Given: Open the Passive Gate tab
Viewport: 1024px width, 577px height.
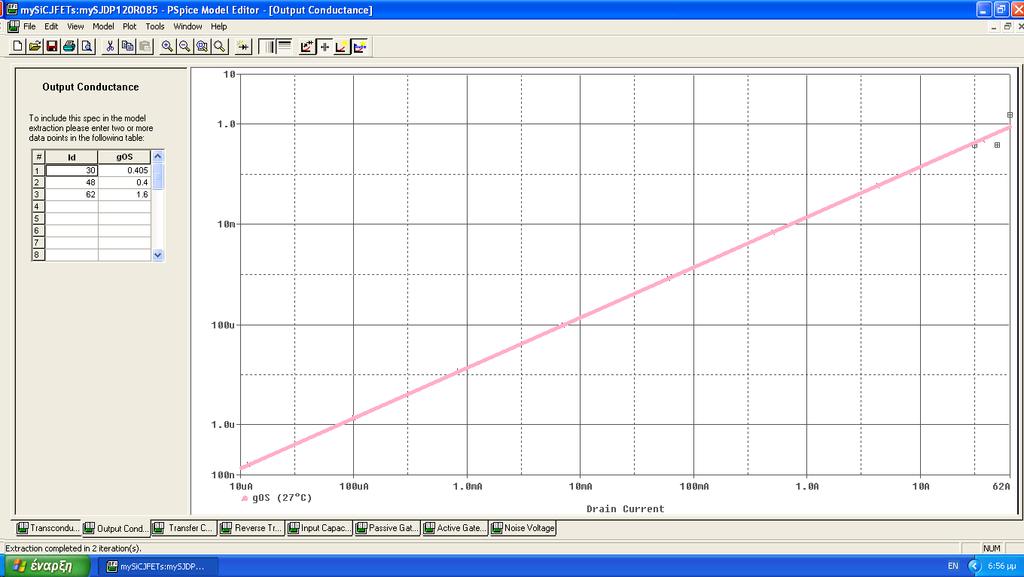Looking at the screenshot, I should (388, 528).
